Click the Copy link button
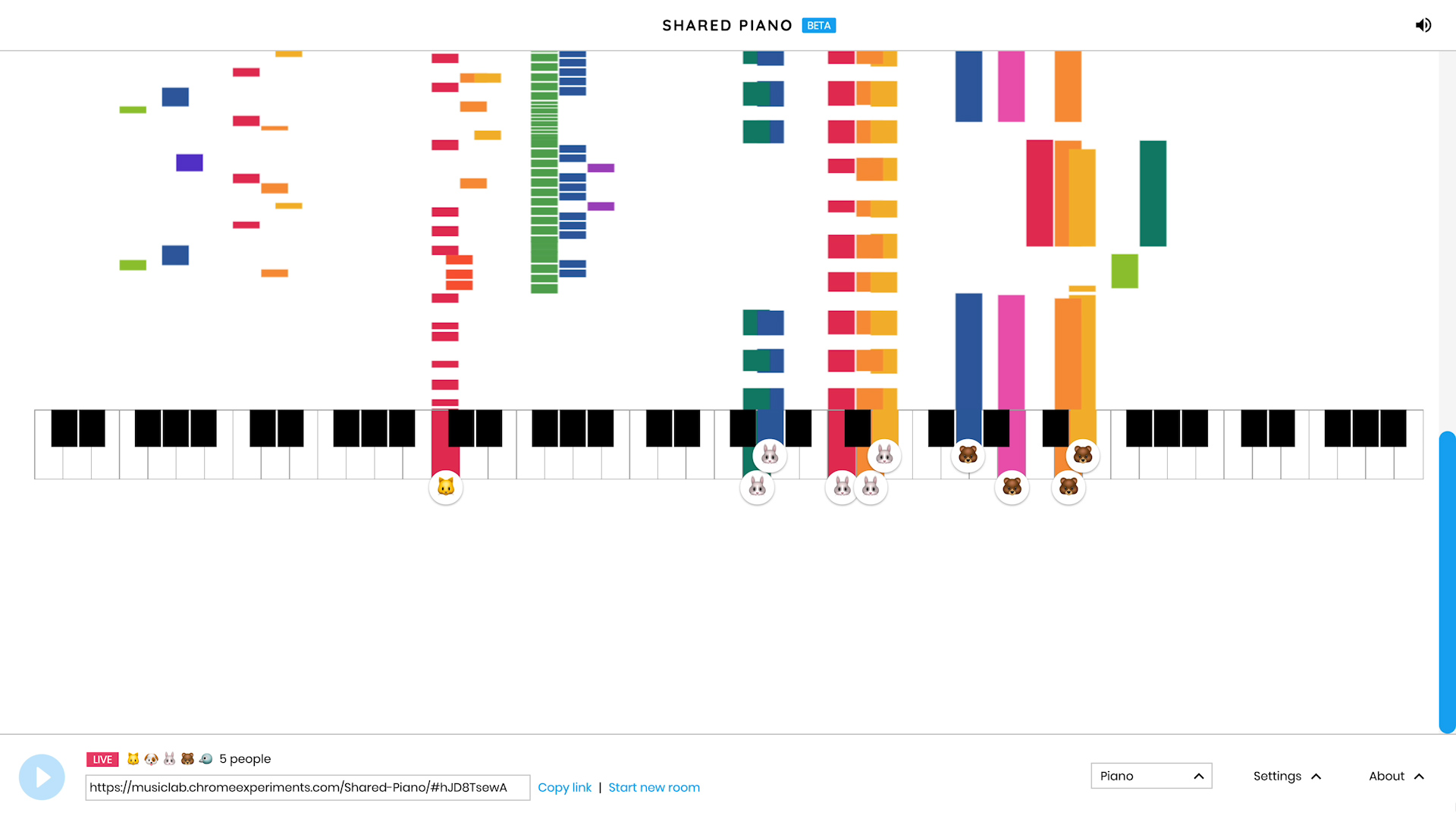The height and width of the screenshot is (819, 1456). 564,787
